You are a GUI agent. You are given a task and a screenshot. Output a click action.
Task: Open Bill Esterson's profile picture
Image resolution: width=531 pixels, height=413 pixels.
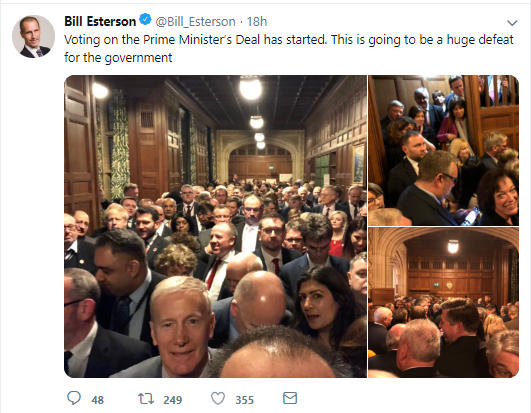33,36
